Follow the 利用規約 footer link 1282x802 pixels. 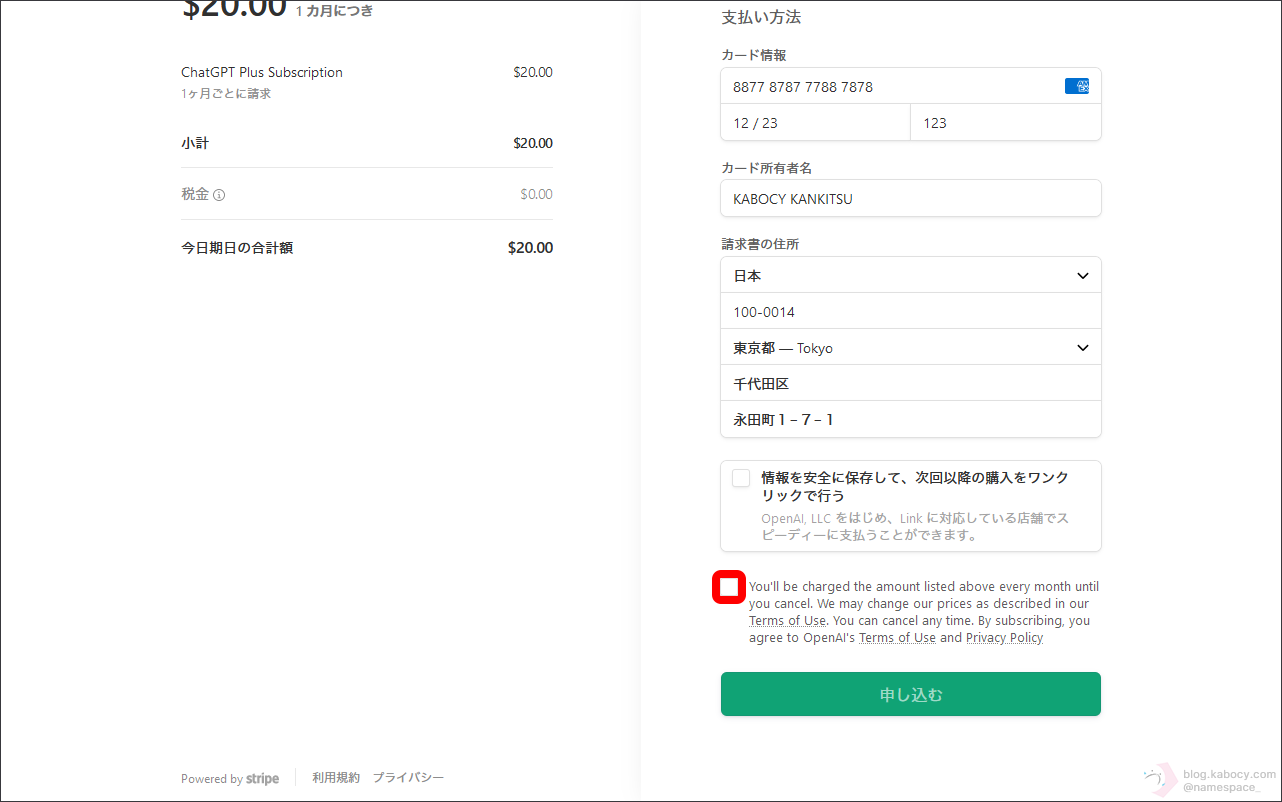335,778
